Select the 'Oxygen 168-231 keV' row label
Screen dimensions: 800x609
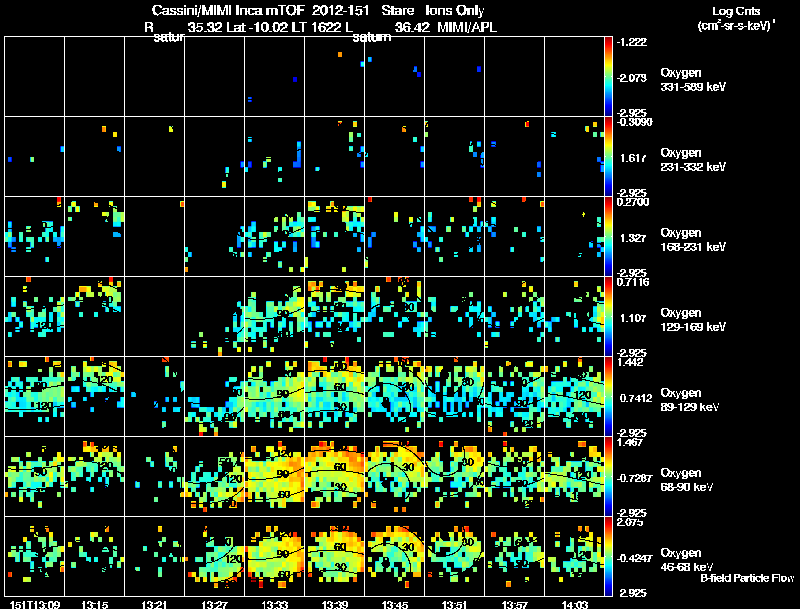point(693,240)
